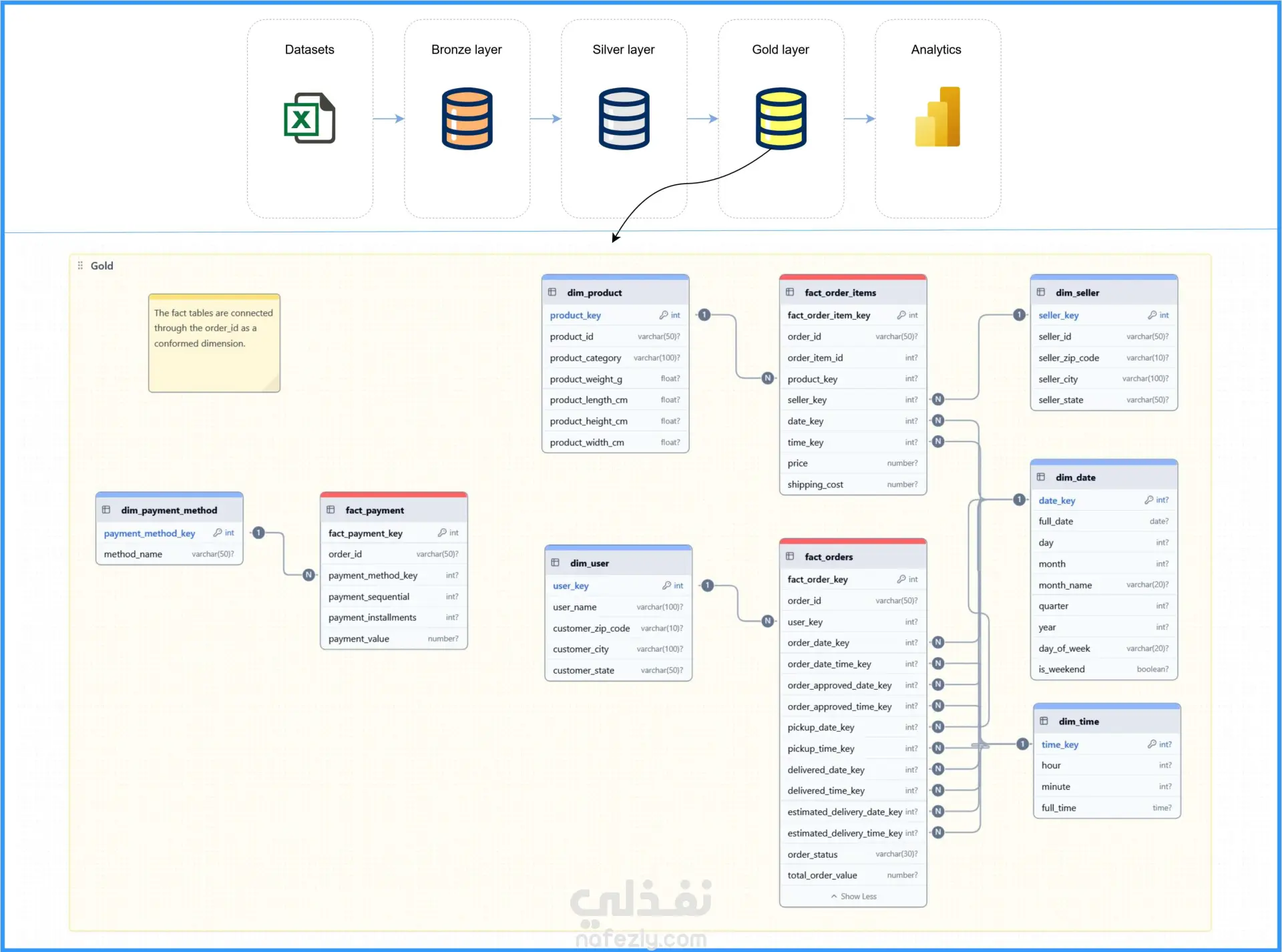
Task: Click the Excel datasets icon
Action: [x=309, y=118]
